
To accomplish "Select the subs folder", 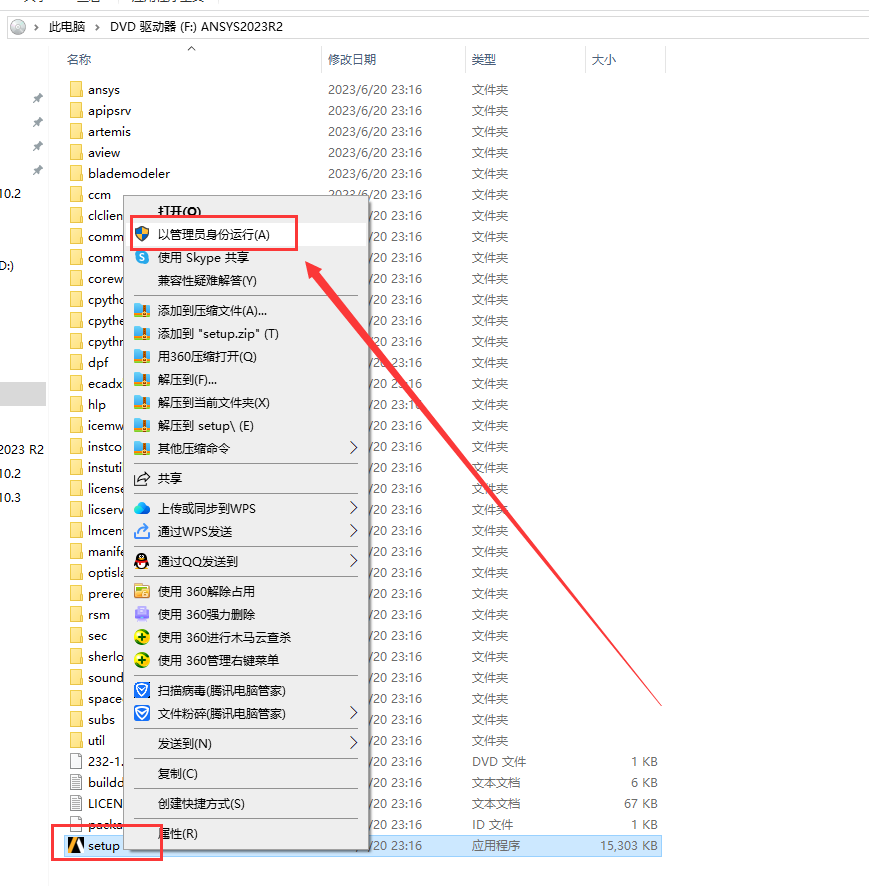I will (x=101, y=719).
